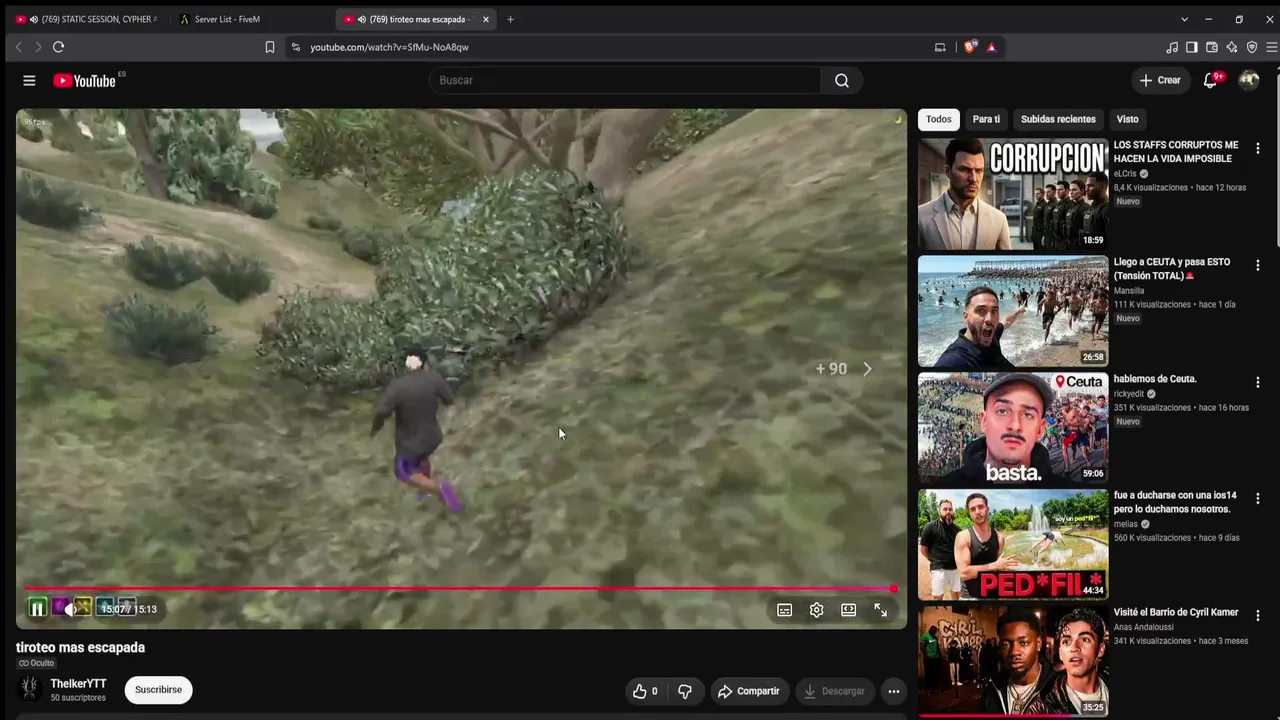Open the video settings gear

[x=817, y=610]
